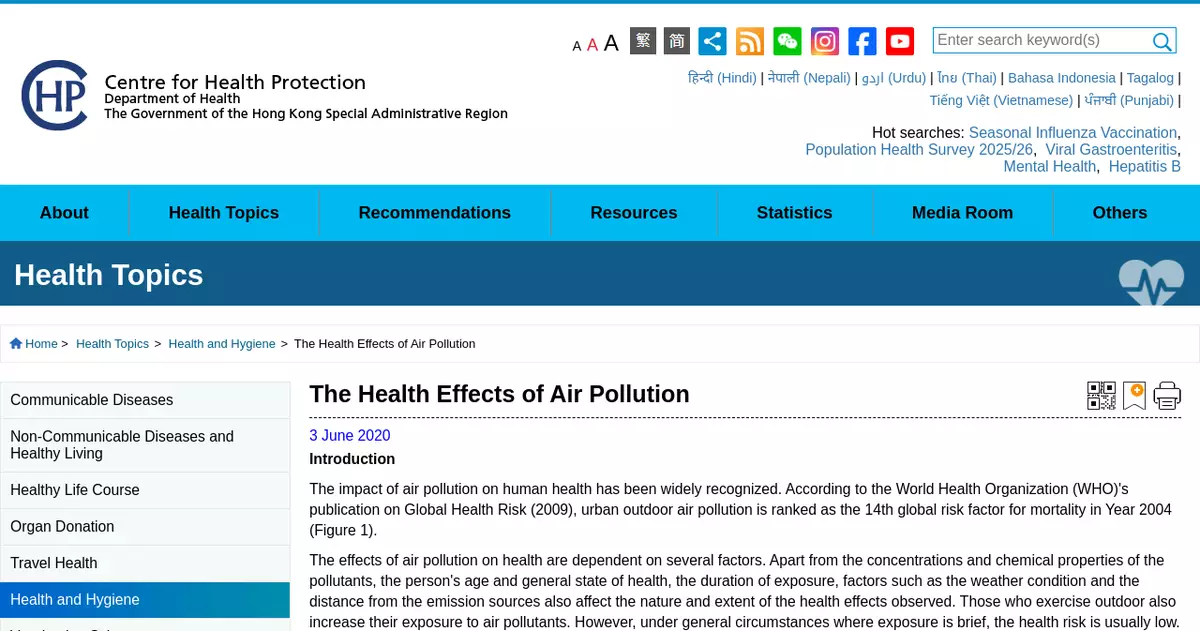Screen dimensions: 1200x631
Task: Open the Statistics navigation menu
Action: click(794, 213)
